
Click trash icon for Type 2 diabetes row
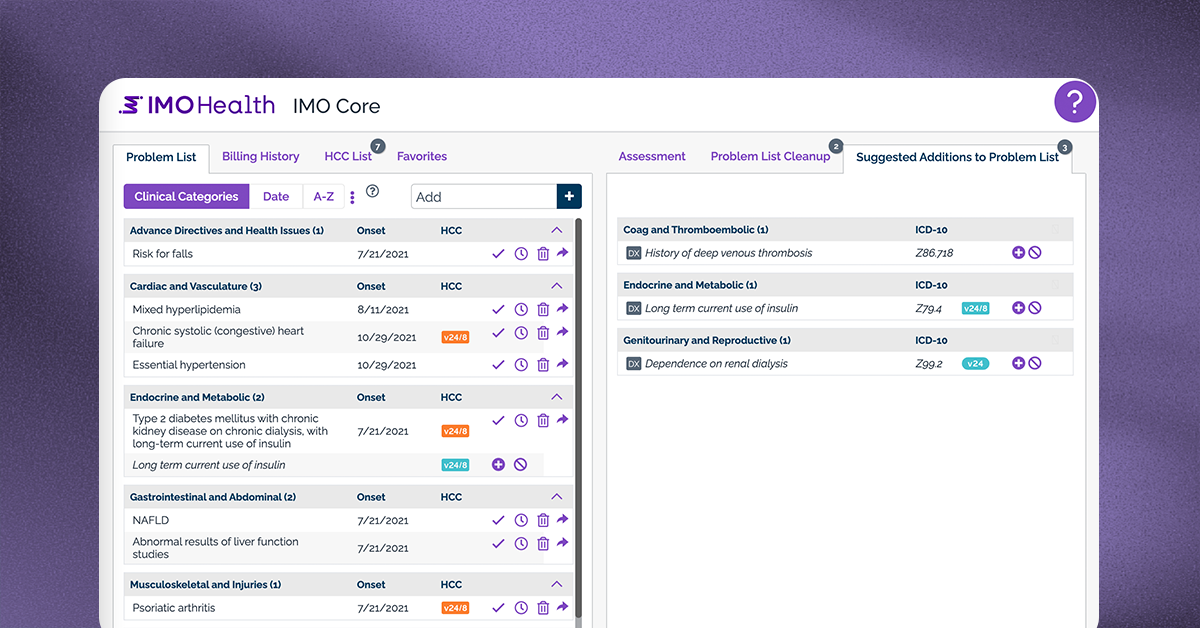tap(543, 421)
